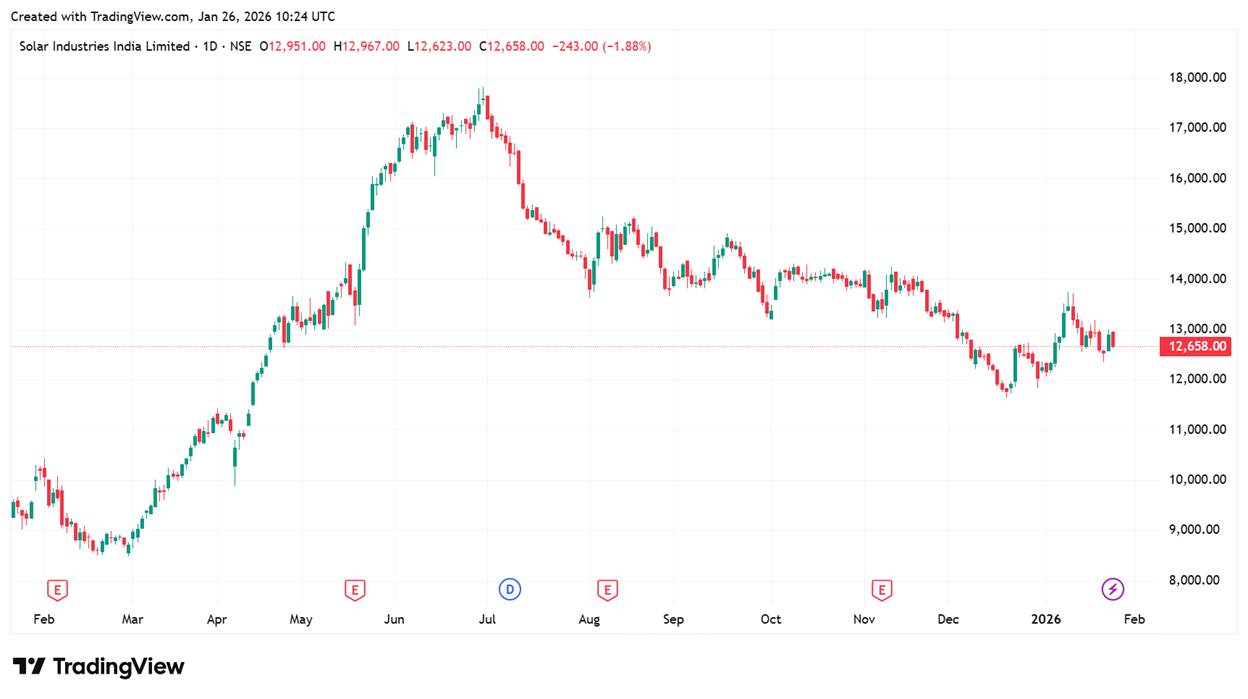Click the −243.00 (−1.88%) change value
Screen dimensions: 1248x699
point(602,46)
